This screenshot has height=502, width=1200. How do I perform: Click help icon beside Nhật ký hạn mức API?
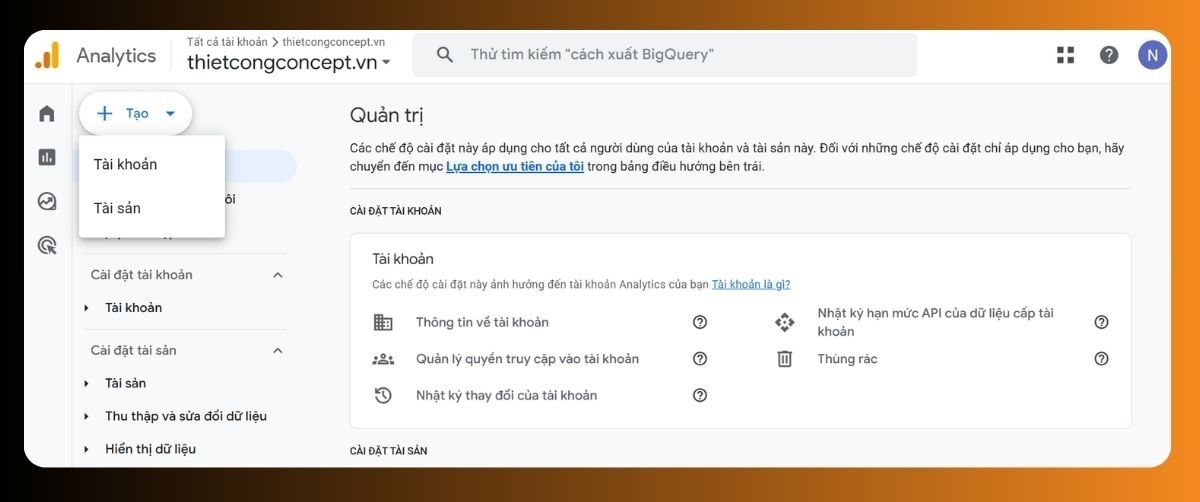[x=1101, y=322]
